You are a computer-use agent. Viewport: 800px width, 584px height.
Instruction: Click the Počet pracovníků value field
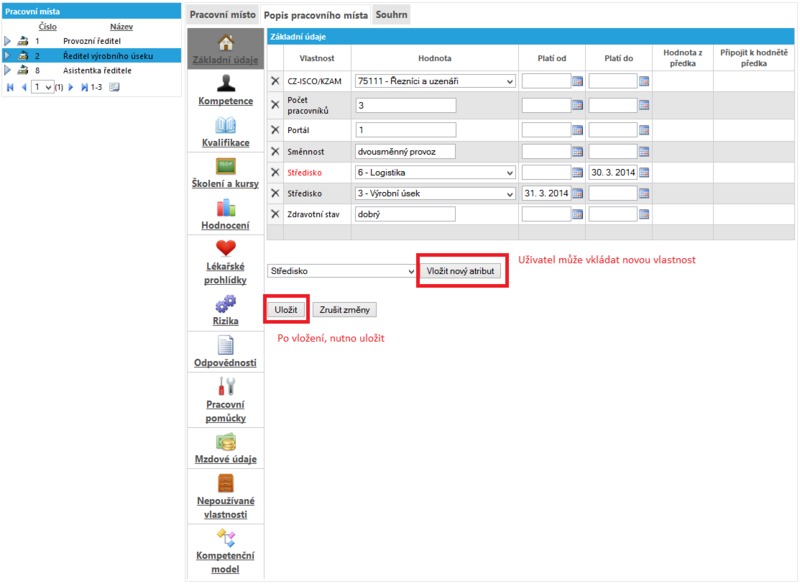click(x=406, y=105)
